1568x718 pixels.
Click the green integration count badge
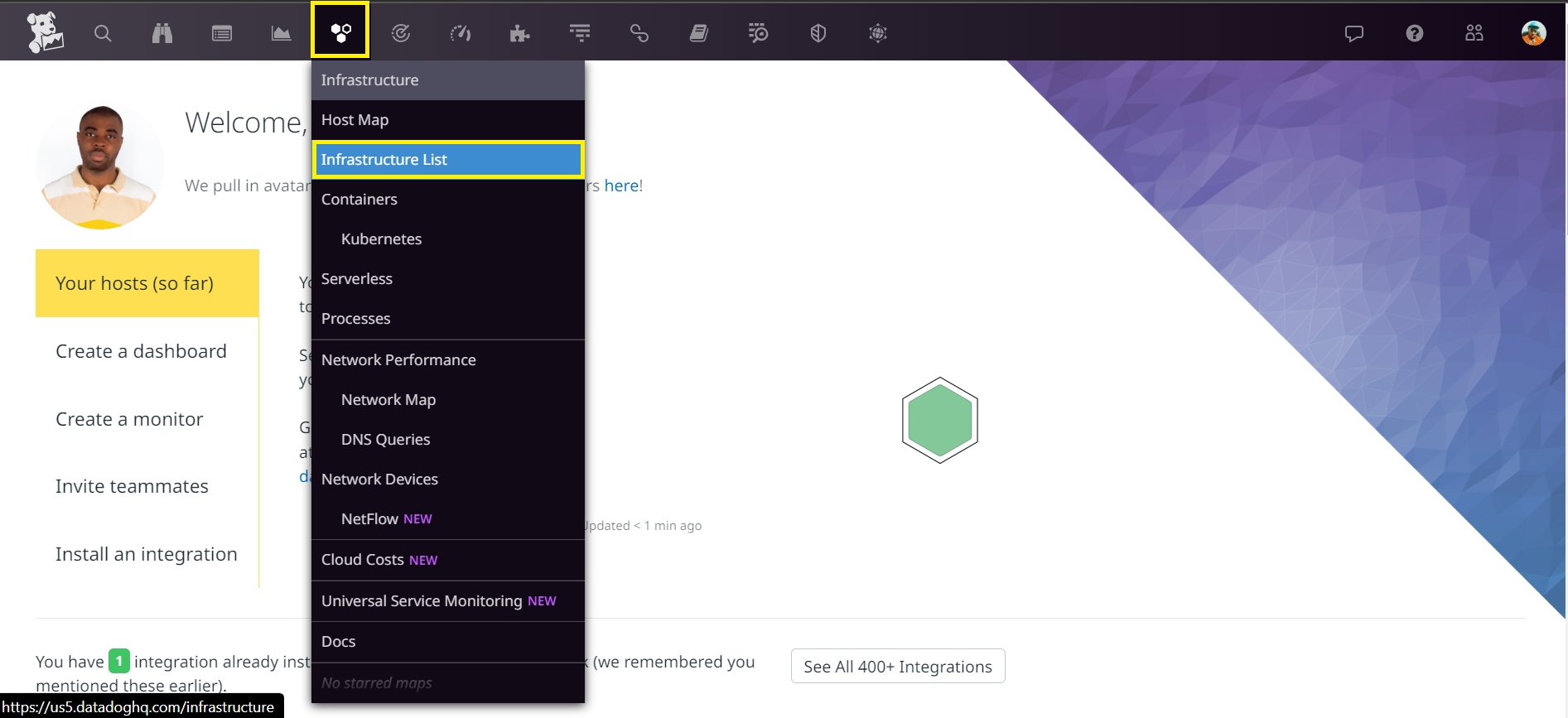tap(119, 661)
